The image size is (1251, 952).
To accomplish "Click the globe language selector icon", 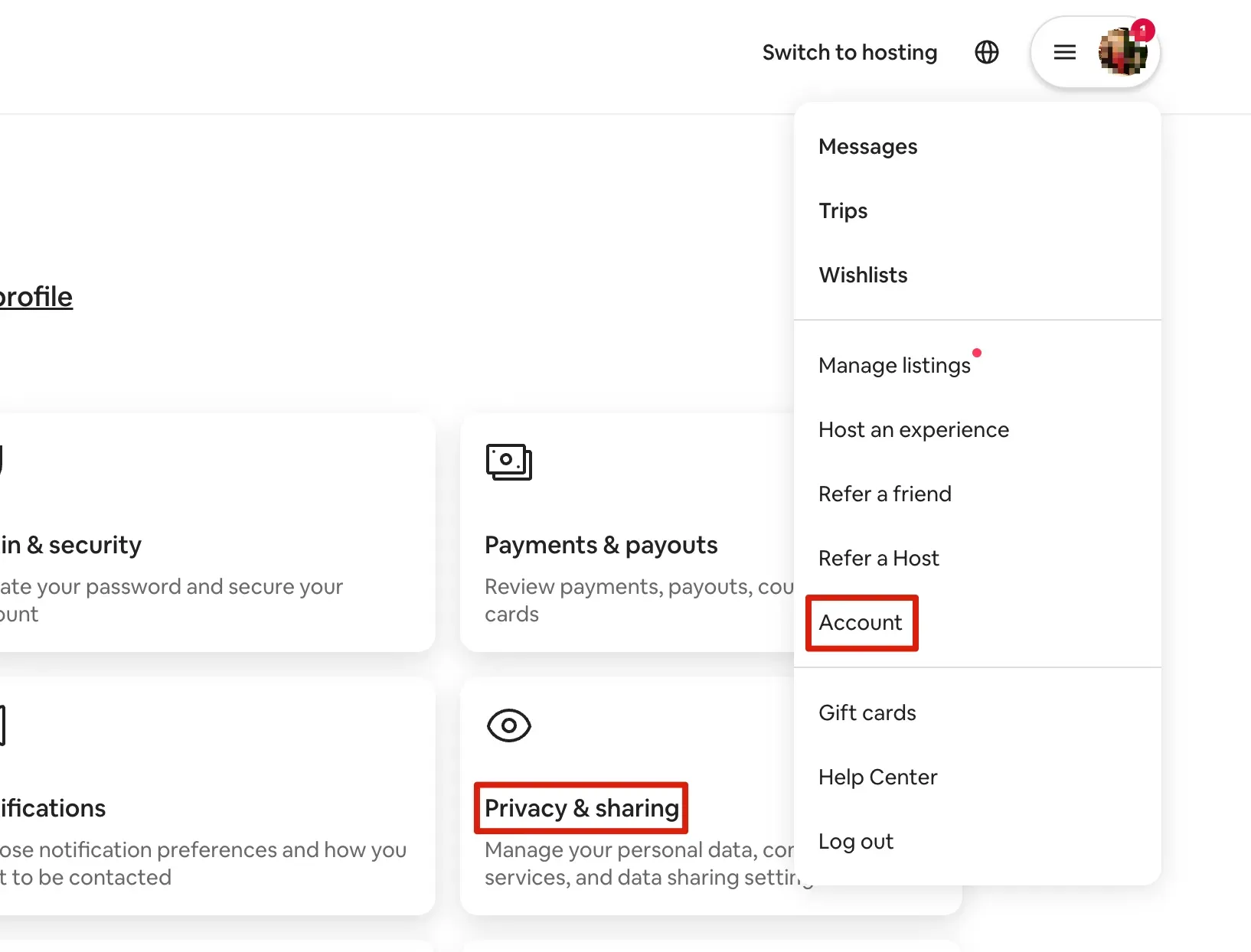I will coord(986,52).
